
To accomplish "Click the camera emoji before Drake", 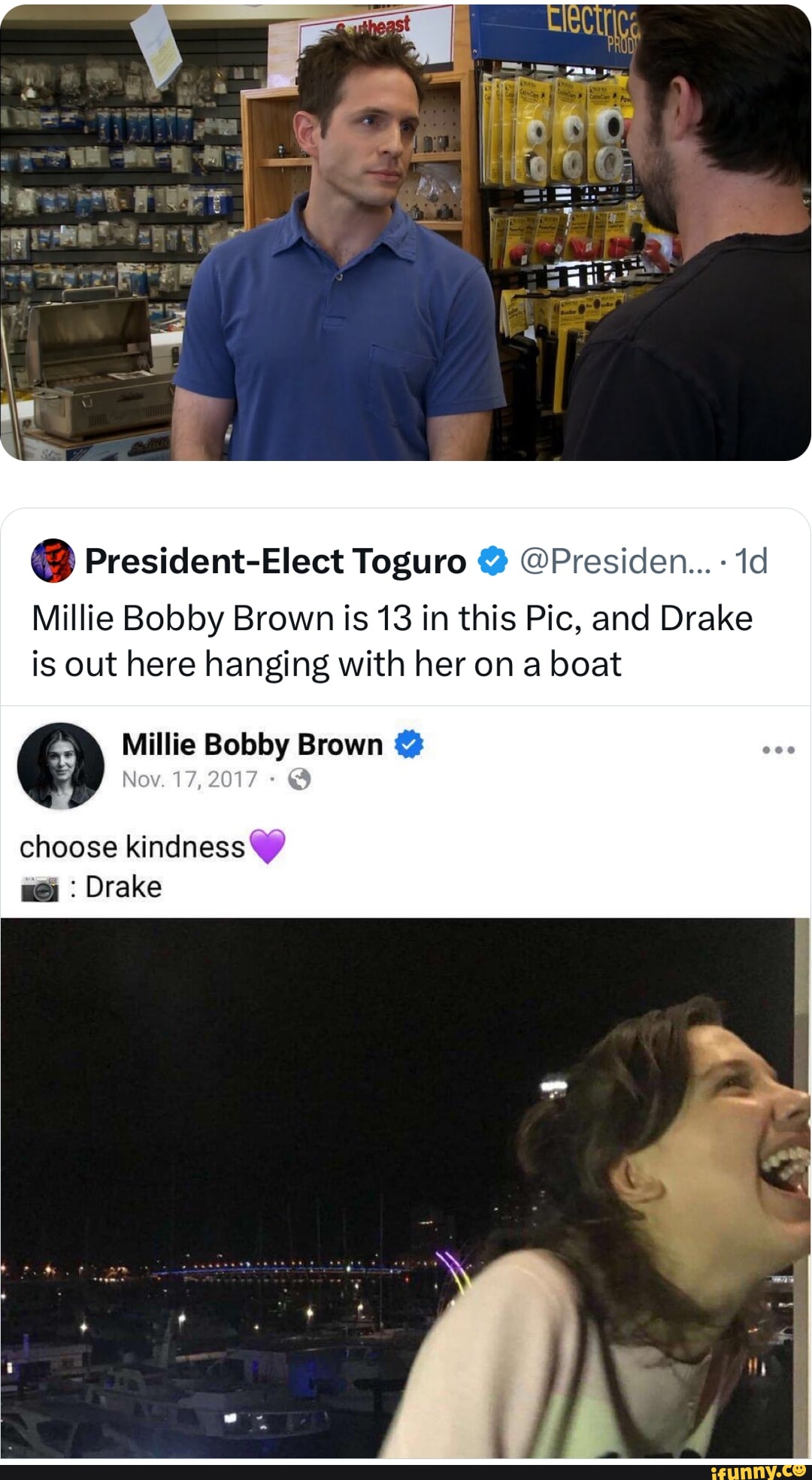I will pos(39,888).
